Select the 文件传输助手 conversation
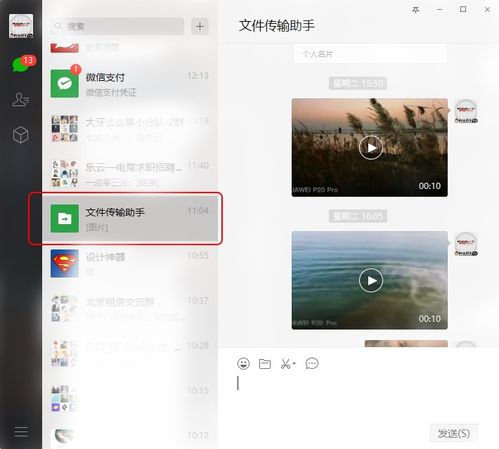499x449 pixels. click(130, 219)
